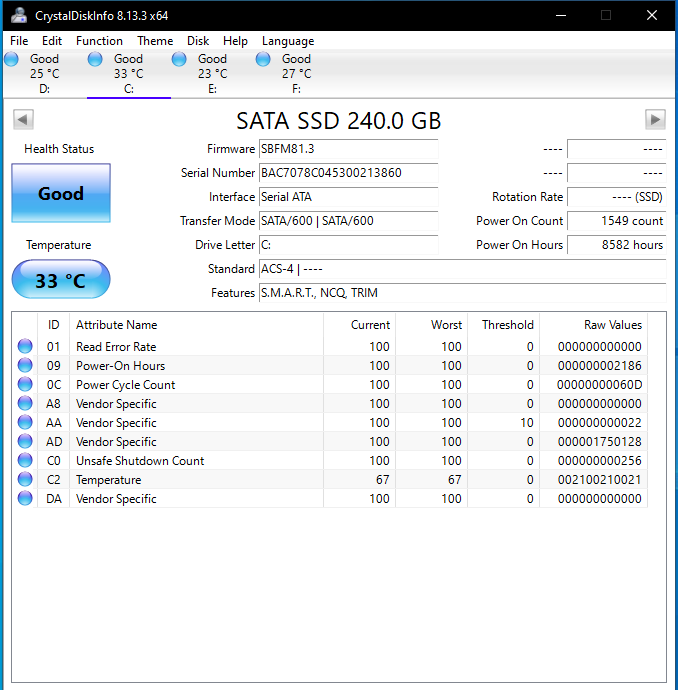Image resolution: width=678 pixels, height=690 pixels.
Task: Close the CrystalDiskInfo window
Action: (652, 15)
